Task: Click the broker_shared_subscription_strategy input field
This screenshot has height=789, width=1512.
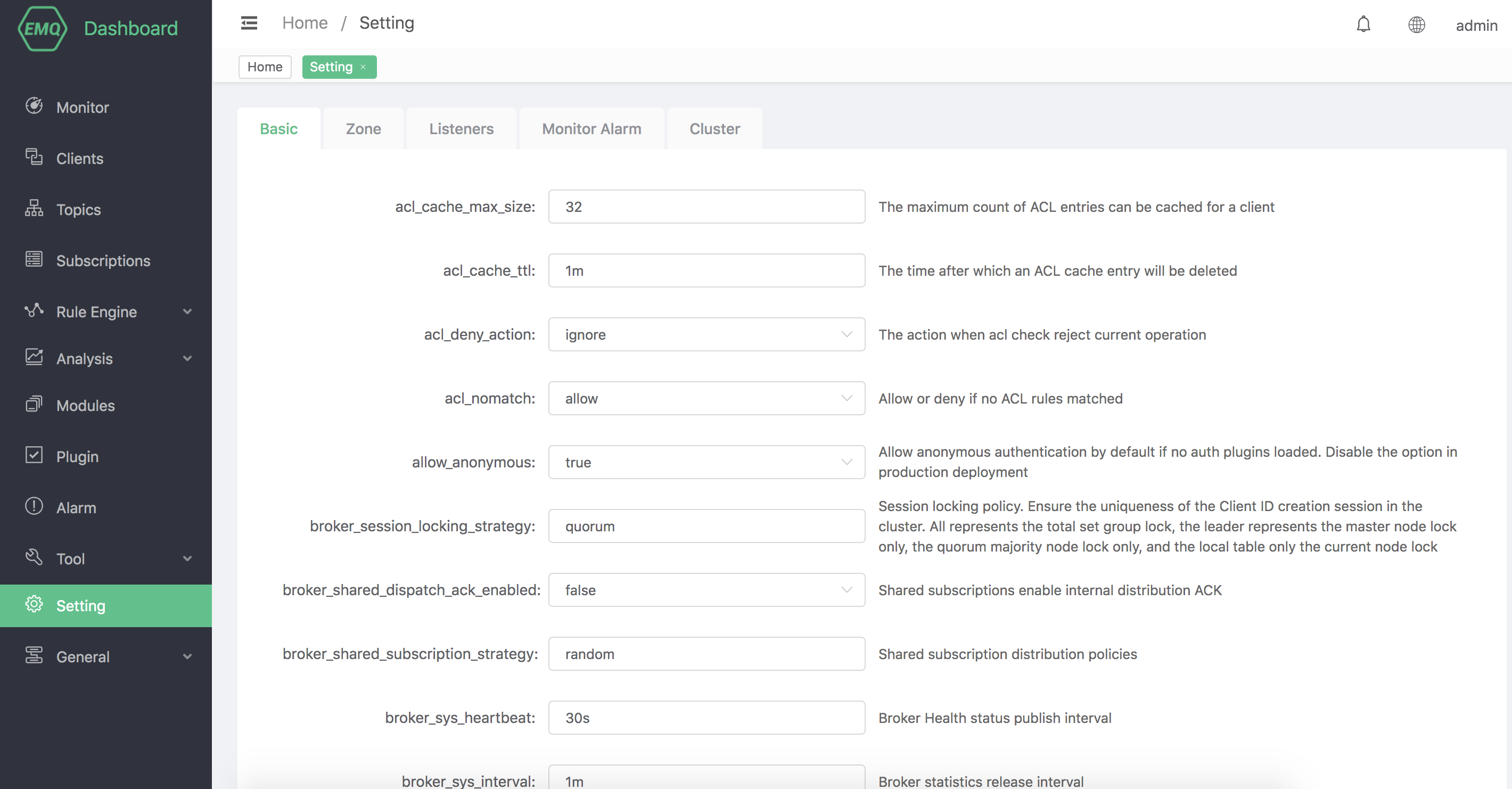Action: coord(706,654)
